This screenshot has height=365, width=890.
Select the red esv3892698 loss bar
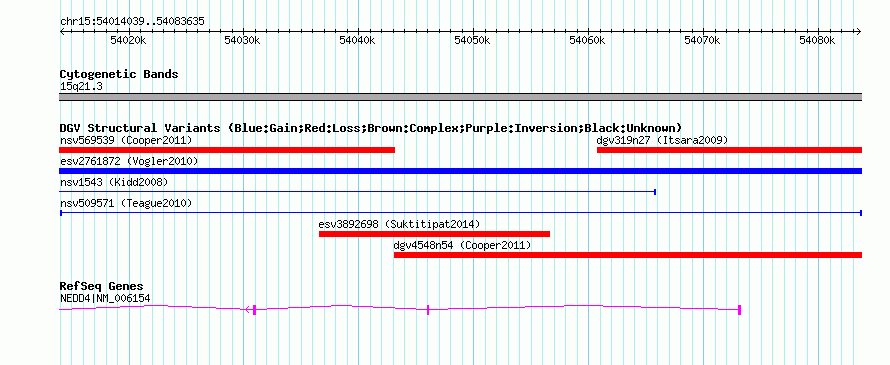[434, 234]
